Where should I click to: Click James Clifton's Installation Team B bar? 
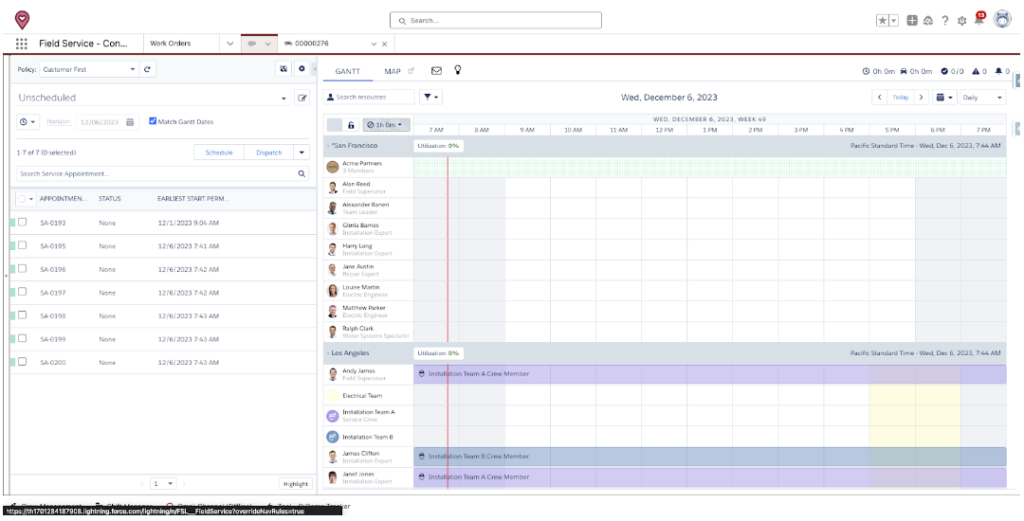pos(710,456)
